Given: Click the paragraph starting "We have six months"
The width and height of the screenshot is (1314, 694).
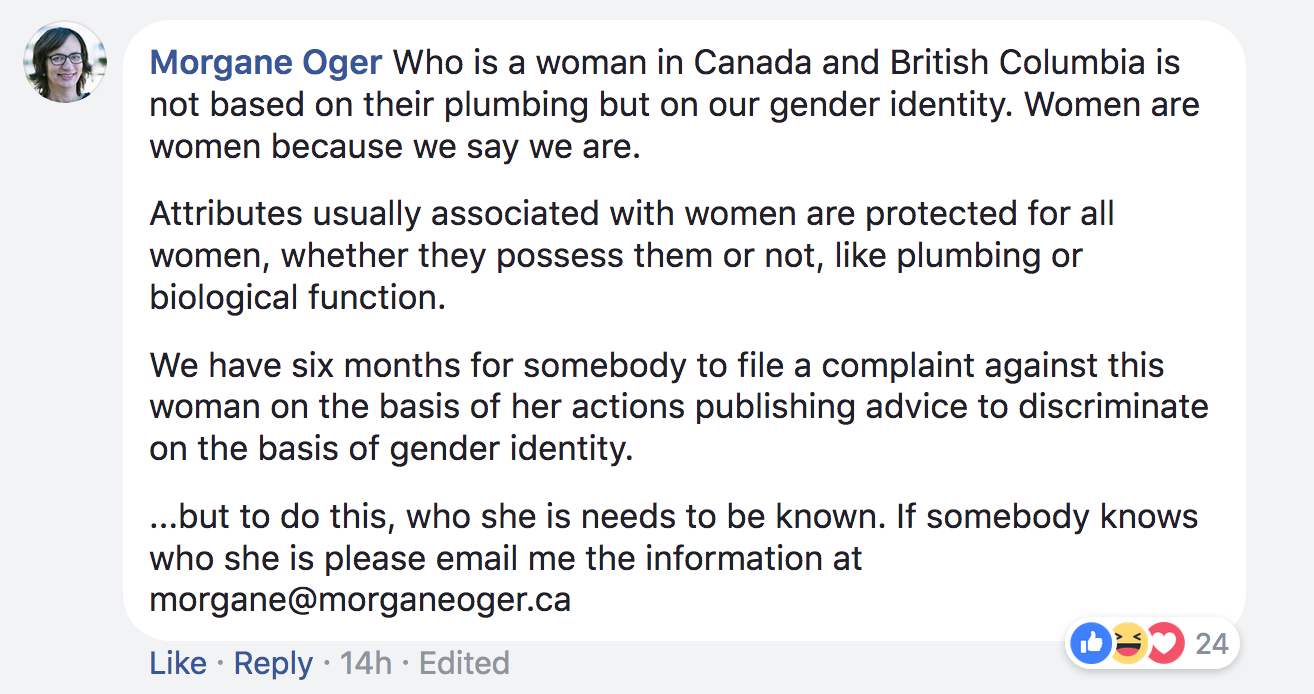Looking at the screenshot, I should pyautogui.click(x=679, y=407).
